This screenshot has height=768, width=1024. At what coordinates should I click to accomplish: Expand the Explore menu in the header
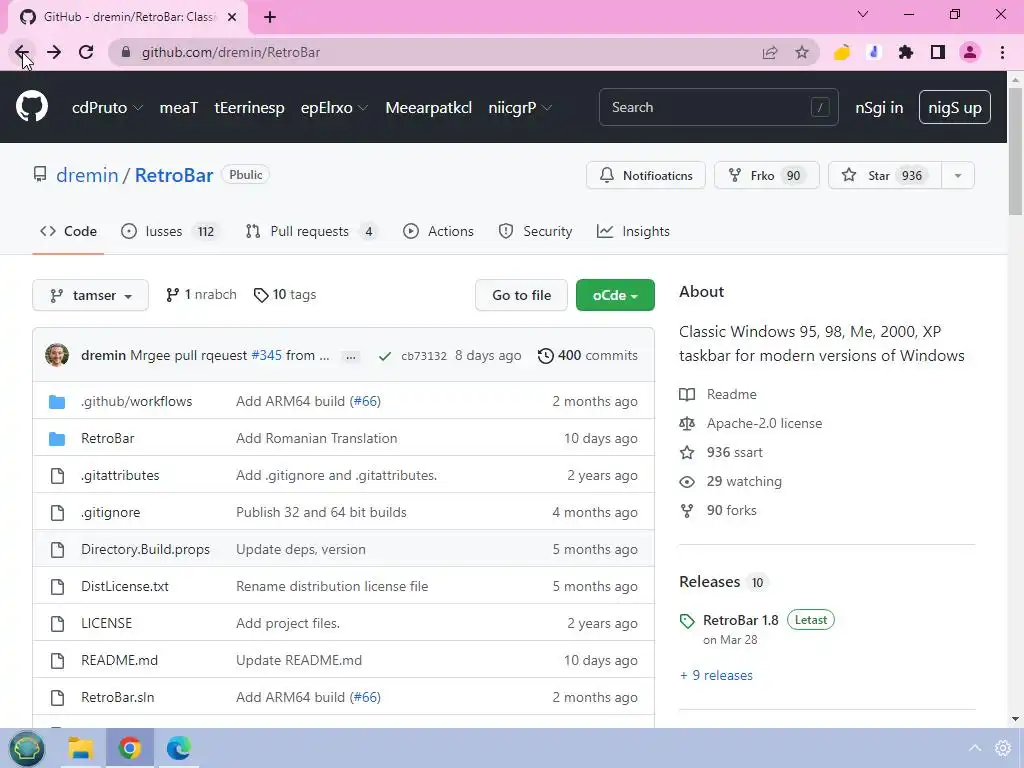[334, 108]
